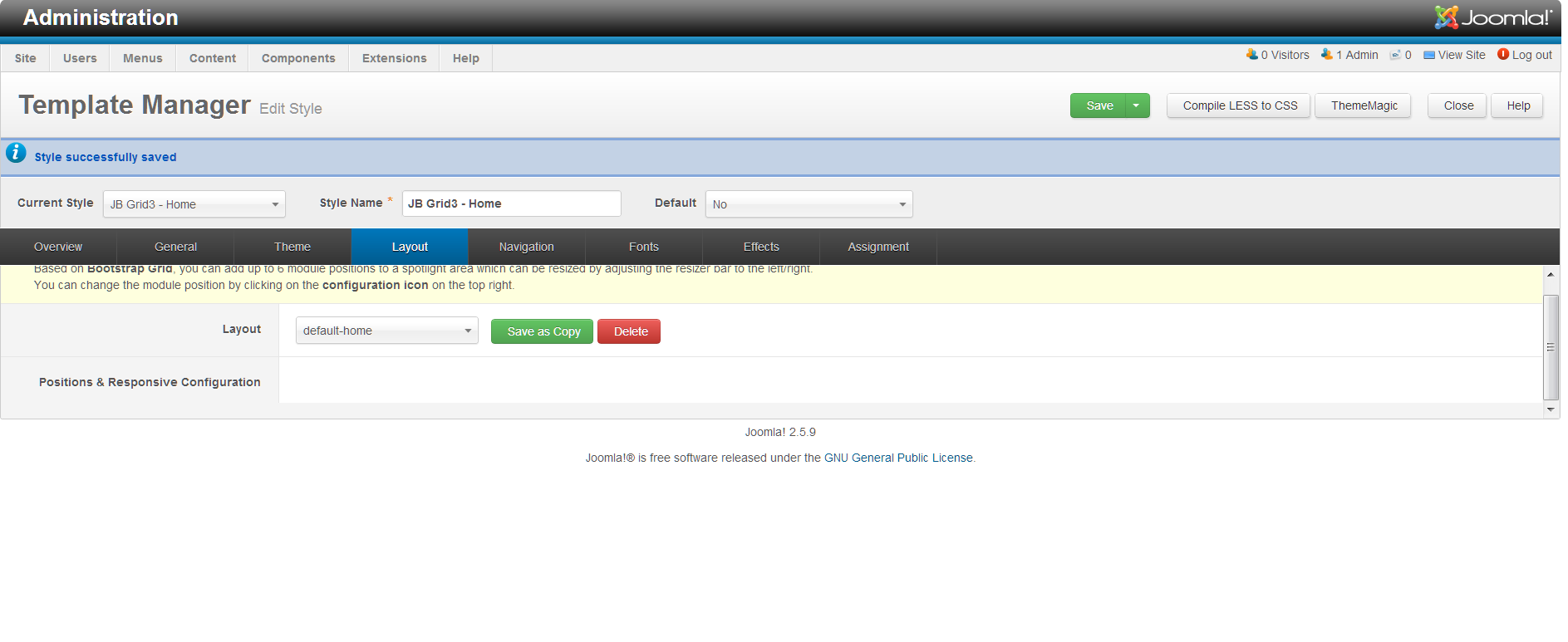Click the Admin users status icon
This screenshot has width=1568, height=642.
(x=1326, y=54)
